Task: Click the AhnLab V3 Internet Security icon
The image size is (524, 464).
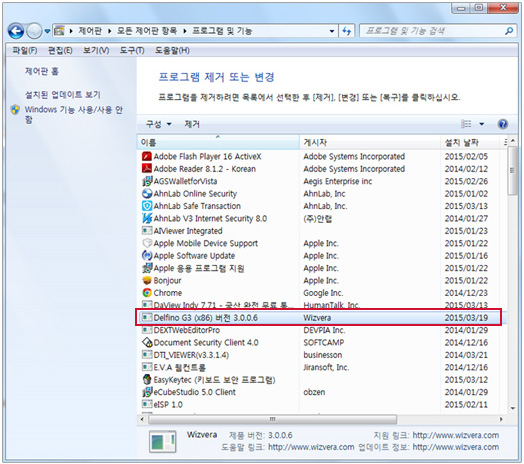Action: [x=147, y=218]
